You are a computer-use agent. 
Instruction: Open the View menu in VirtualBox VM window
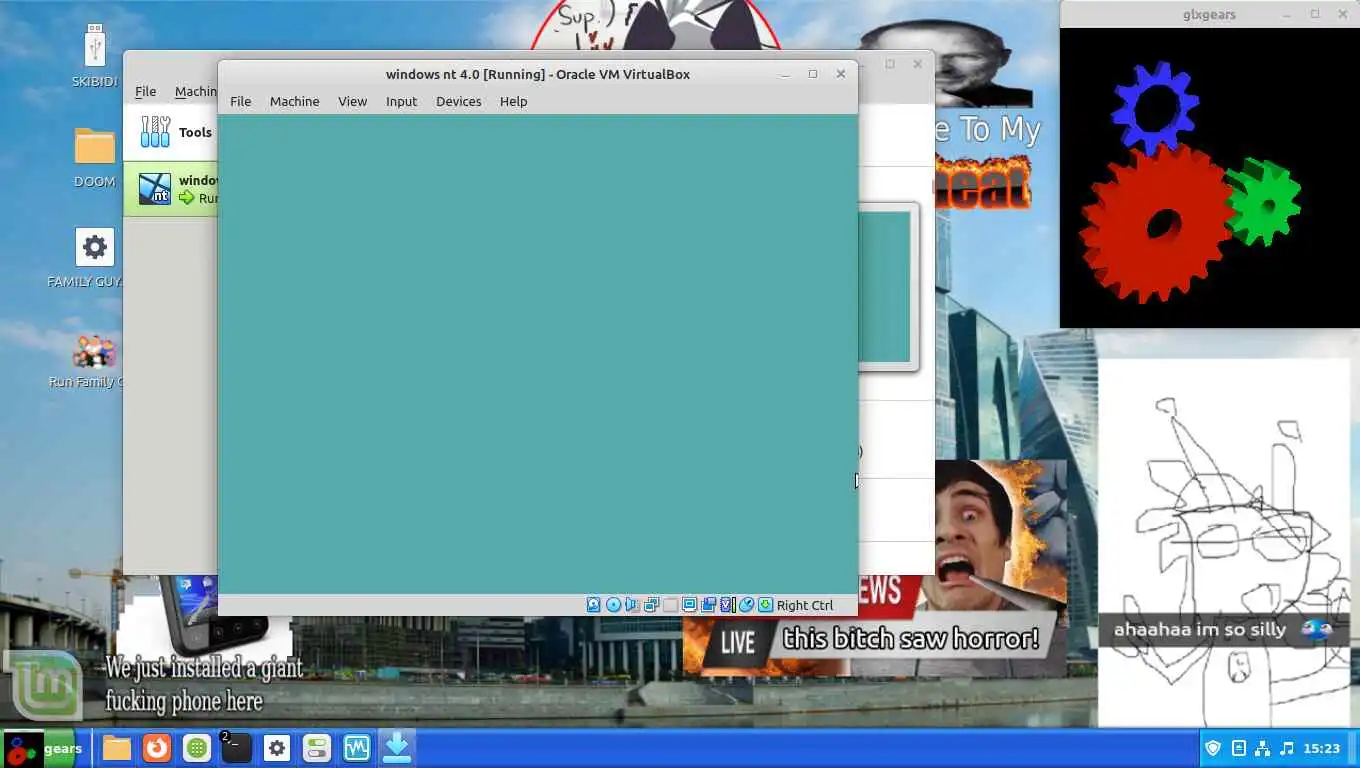coord(352,101)
